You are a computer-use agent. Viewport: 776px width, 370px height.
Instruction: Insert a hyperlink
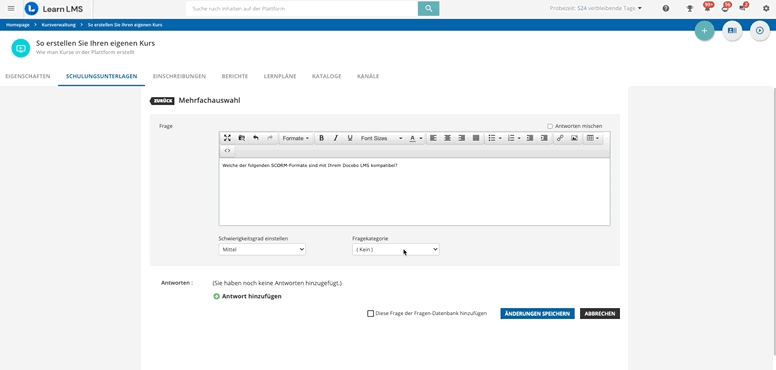(560, 138)
